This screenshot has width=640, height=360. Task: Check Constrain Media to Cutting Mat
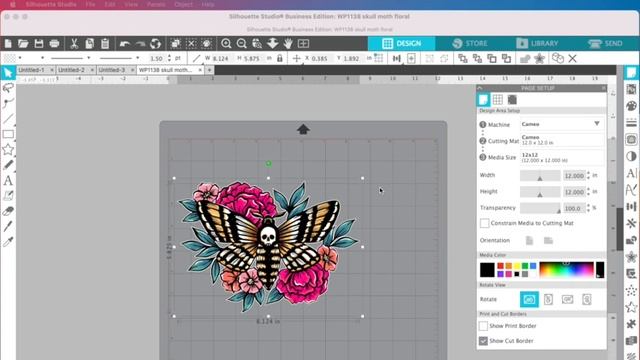click(484, 223)
